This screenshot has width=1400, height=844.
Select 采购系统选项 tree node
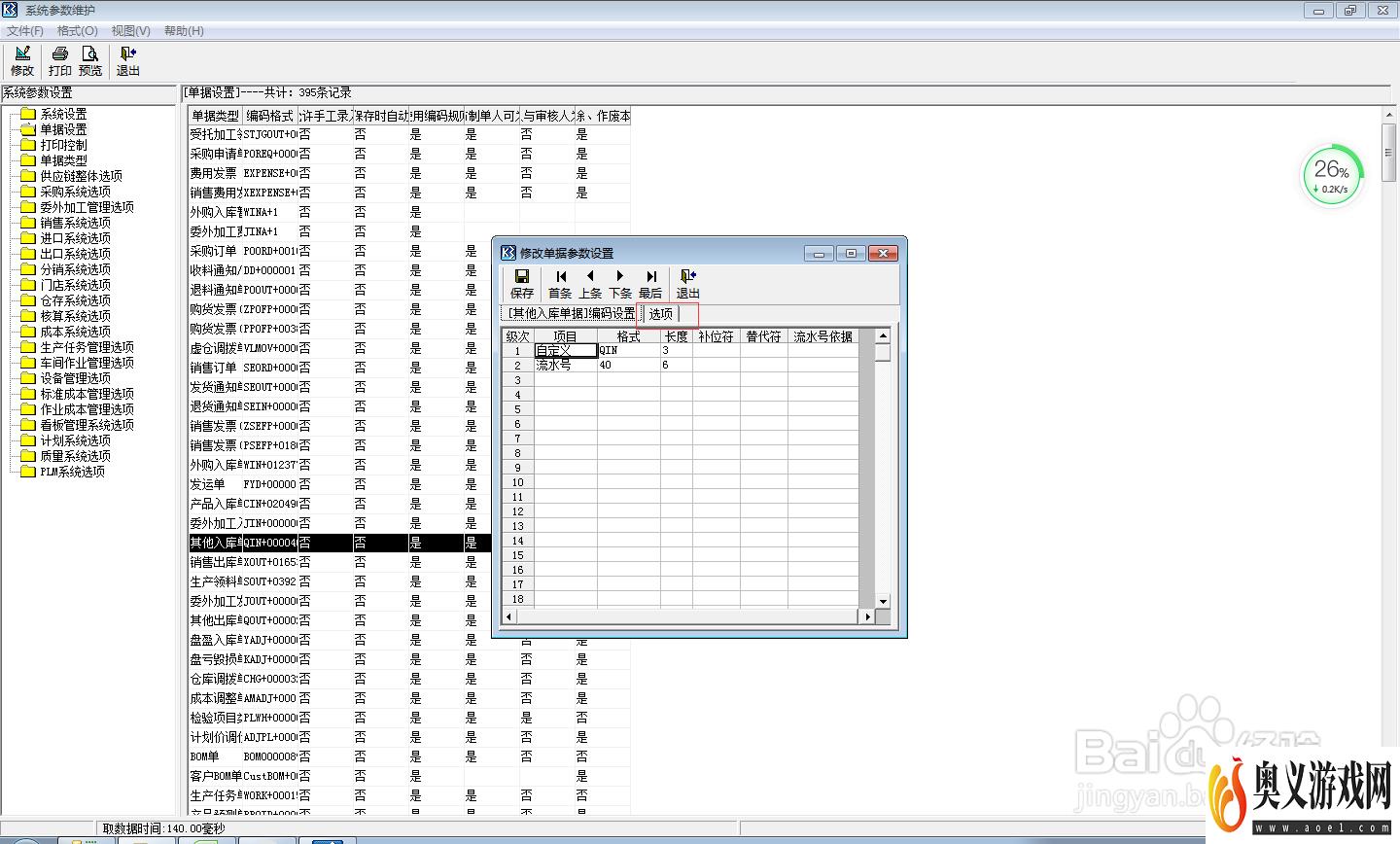75,192
